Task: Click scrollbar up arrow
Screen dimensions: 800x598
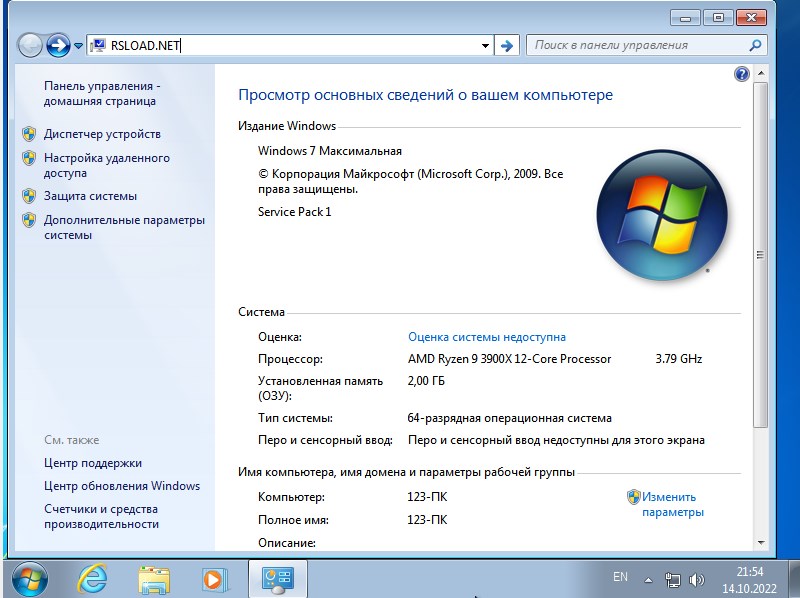Action: (x=761, y=73)
